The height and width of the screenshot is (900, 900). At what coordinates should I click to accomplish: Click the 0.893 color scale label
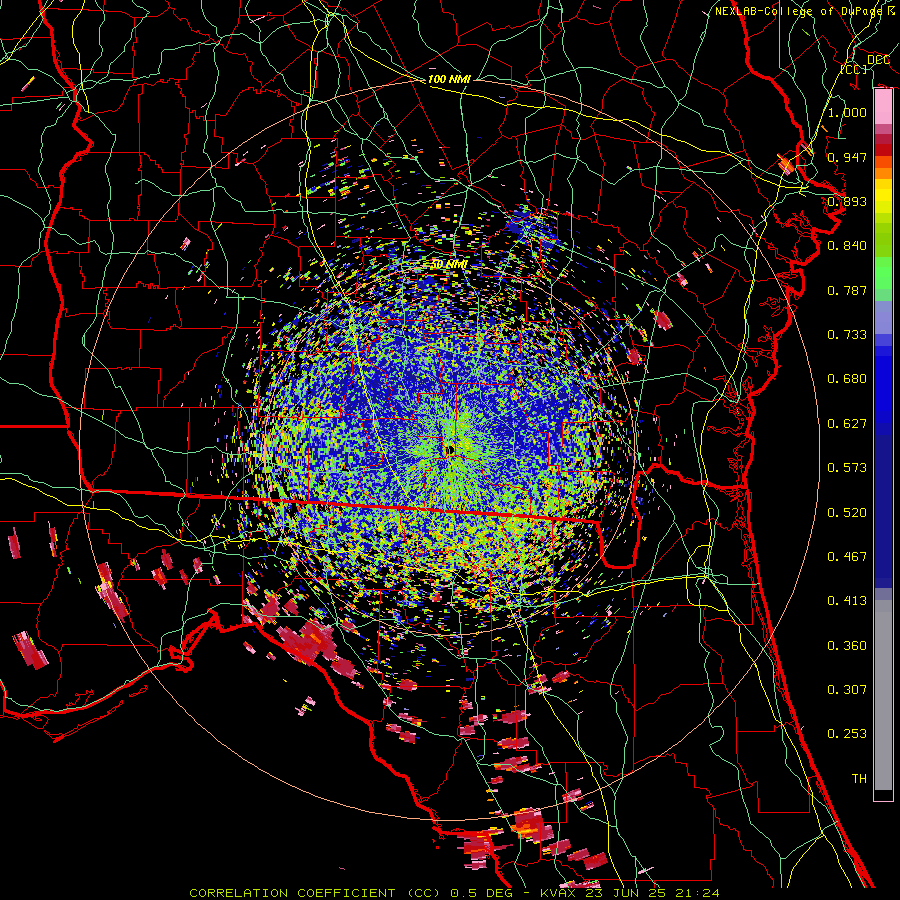pyautogui.click(x=847, y=201)
